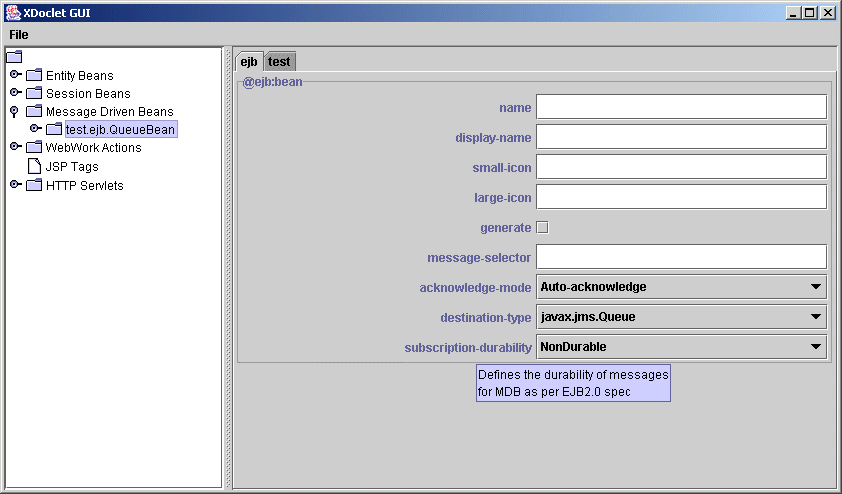Viewport: 842px width, 494px height.
Task: Focus the small-icon input field
Action: pyautogui.click(x=681, y=167)
